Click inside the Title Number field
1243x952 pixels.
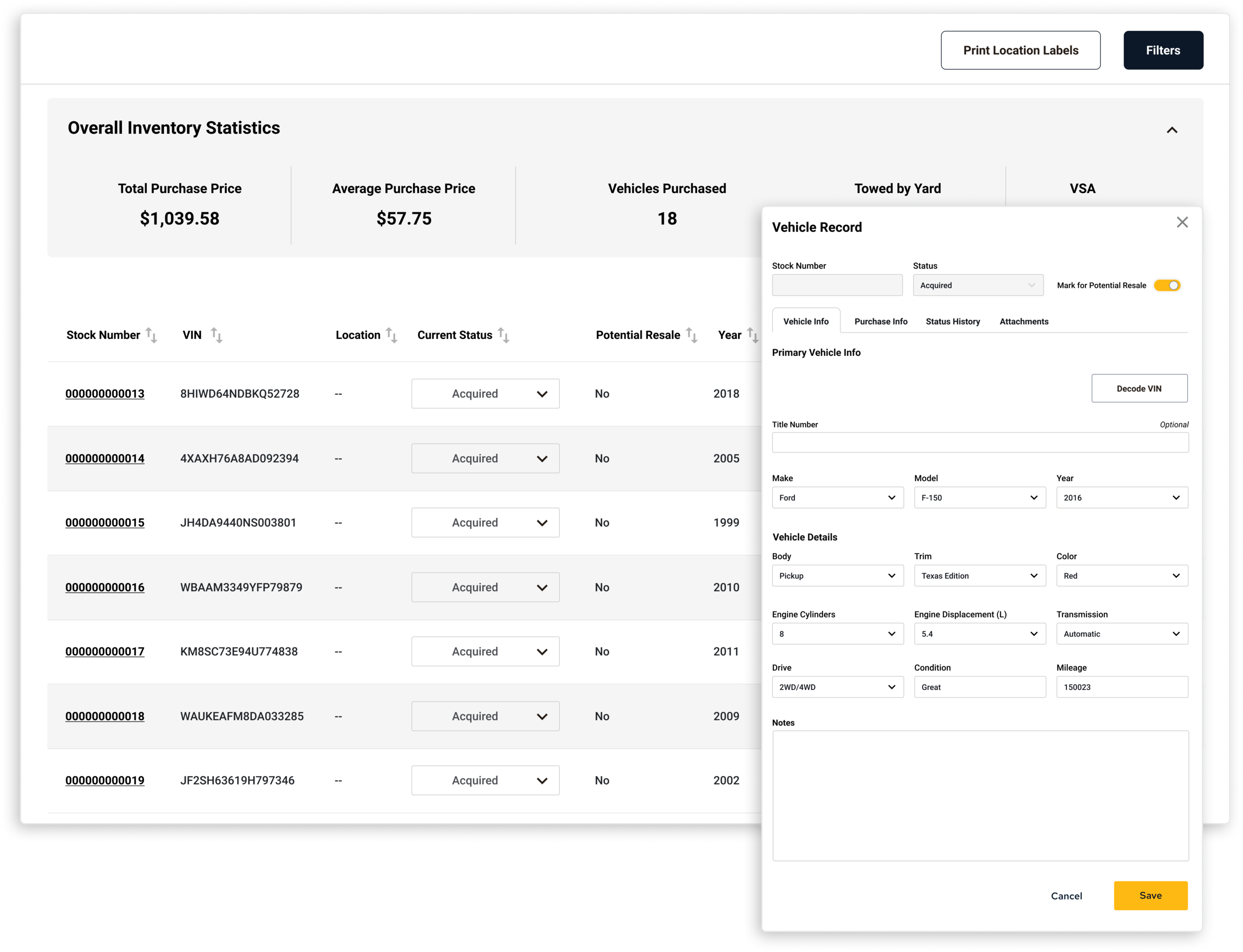click(x=980, y=442)
